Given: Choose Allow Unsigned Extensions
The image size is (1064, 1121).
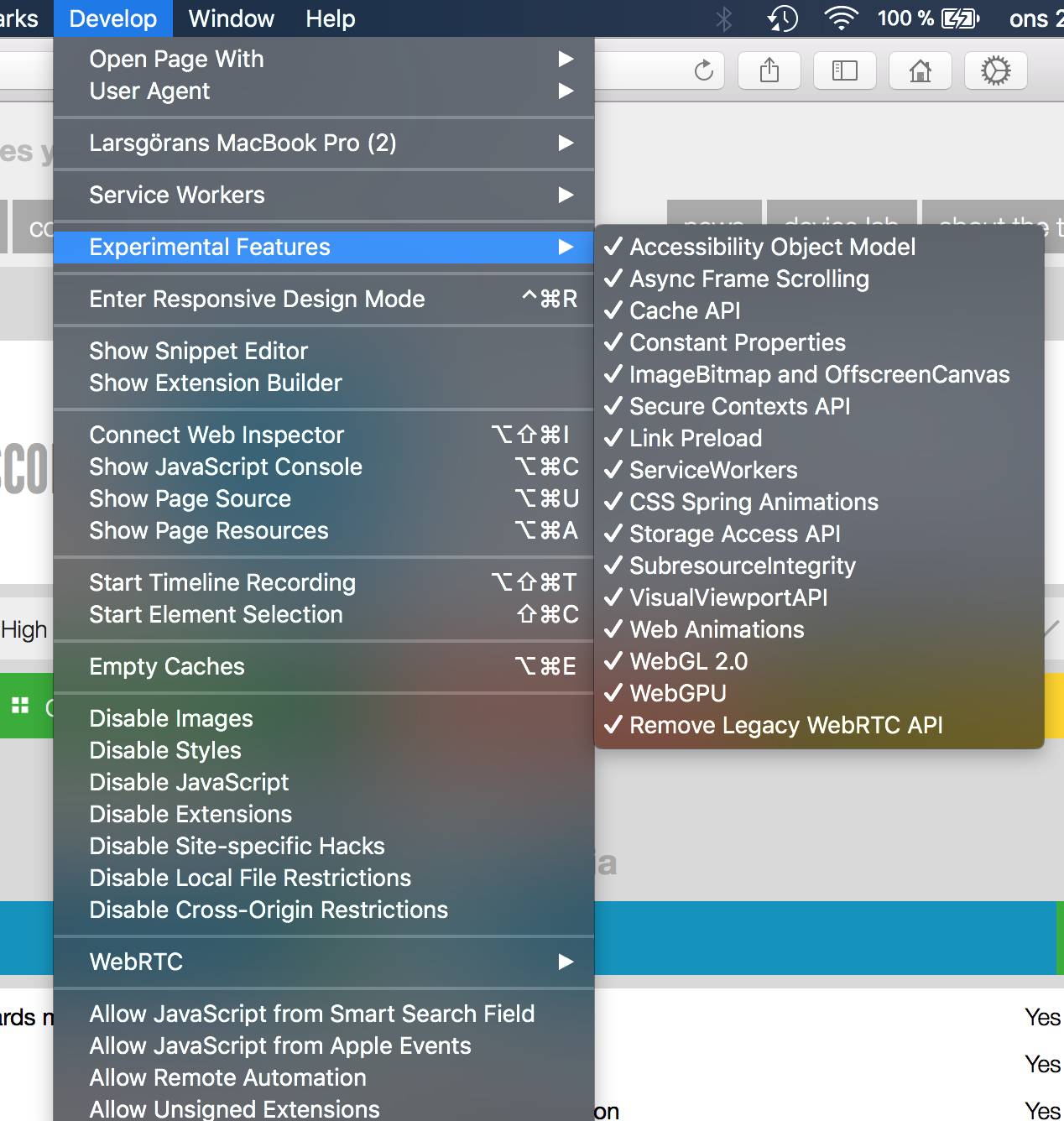Looking at the screenshot, I should (x=324, y=1108).
